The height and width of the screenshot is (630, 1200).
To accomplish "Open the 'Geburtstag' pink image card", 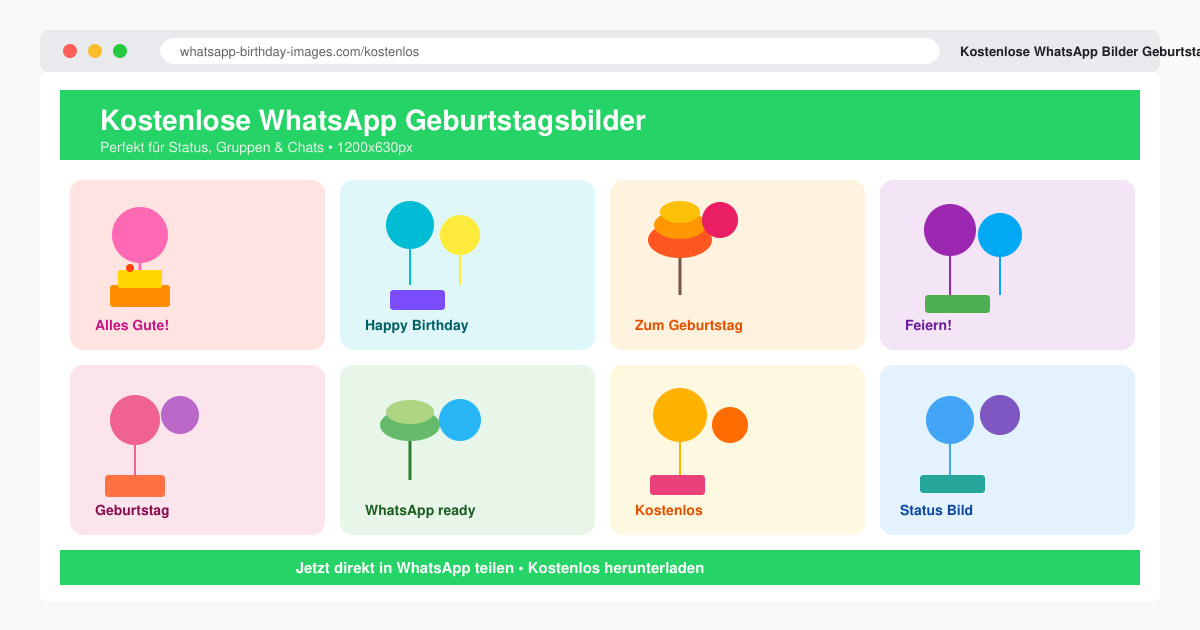I will [197, 450].
